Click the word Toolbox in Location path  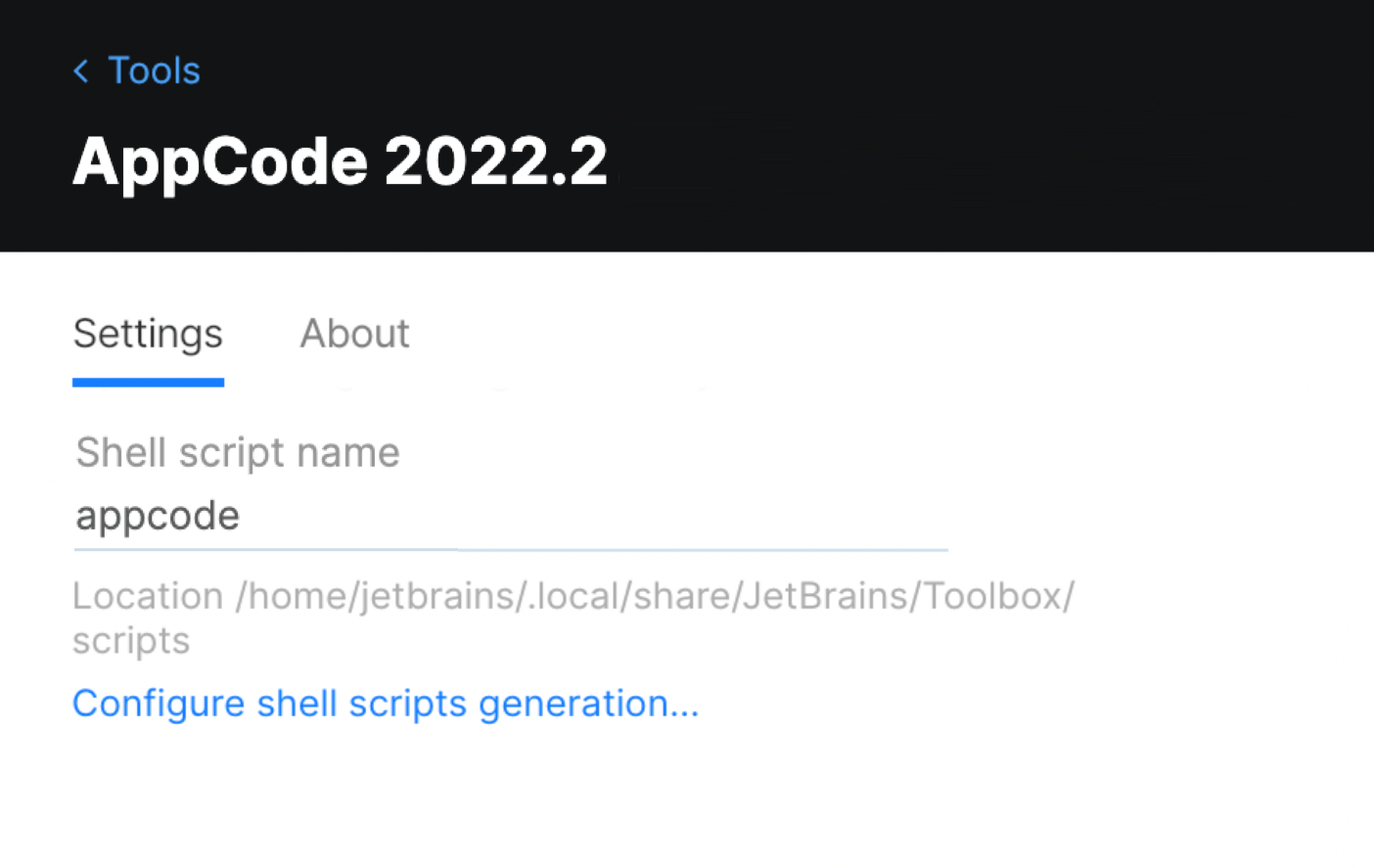click(993, 595)
